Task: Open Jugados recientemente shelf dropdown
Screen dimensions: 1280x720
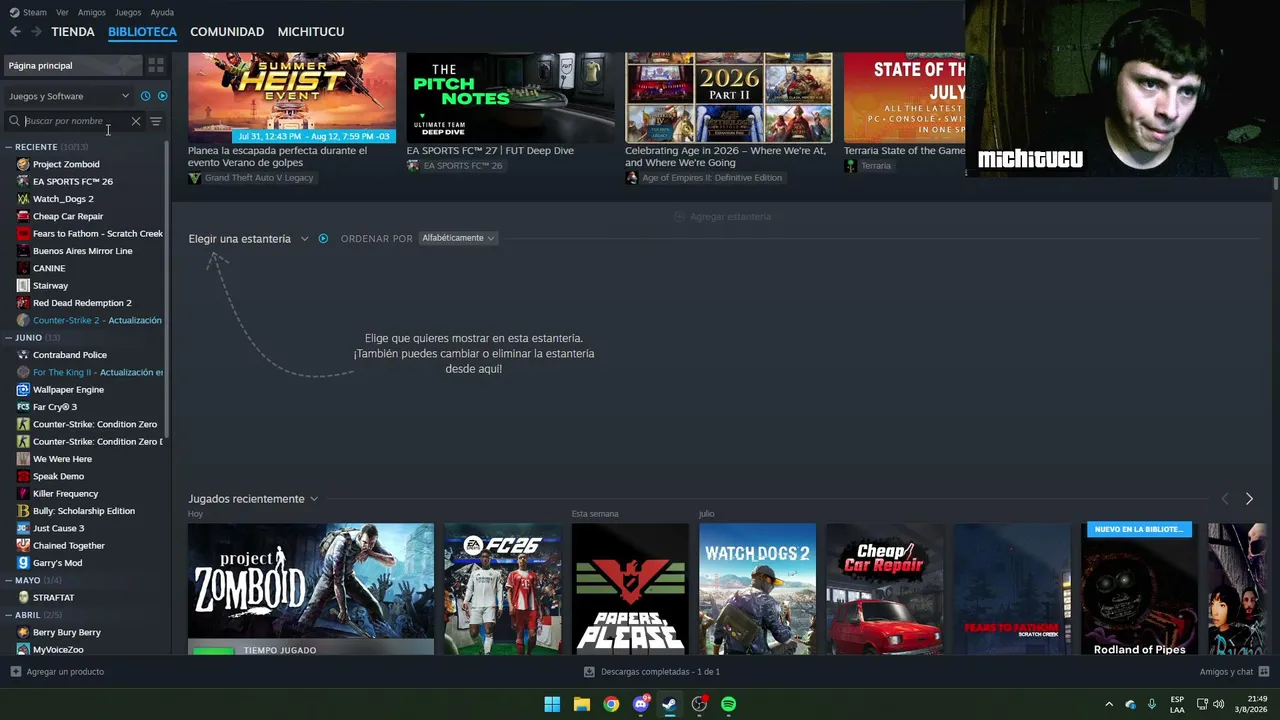Action: tap(253, 499)
